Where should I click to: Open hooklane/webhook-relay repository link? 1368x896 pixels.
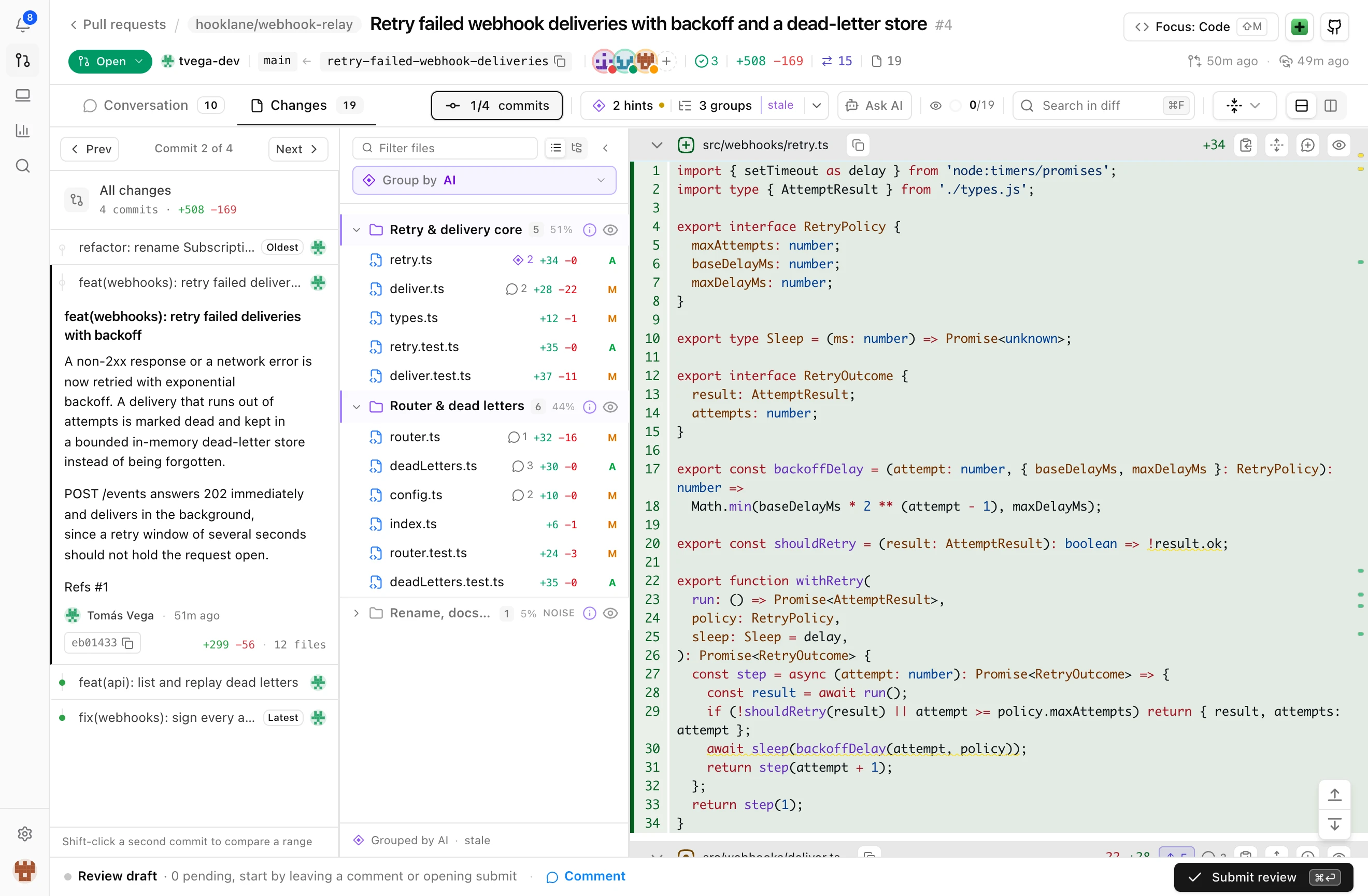(x=274, y=25)
